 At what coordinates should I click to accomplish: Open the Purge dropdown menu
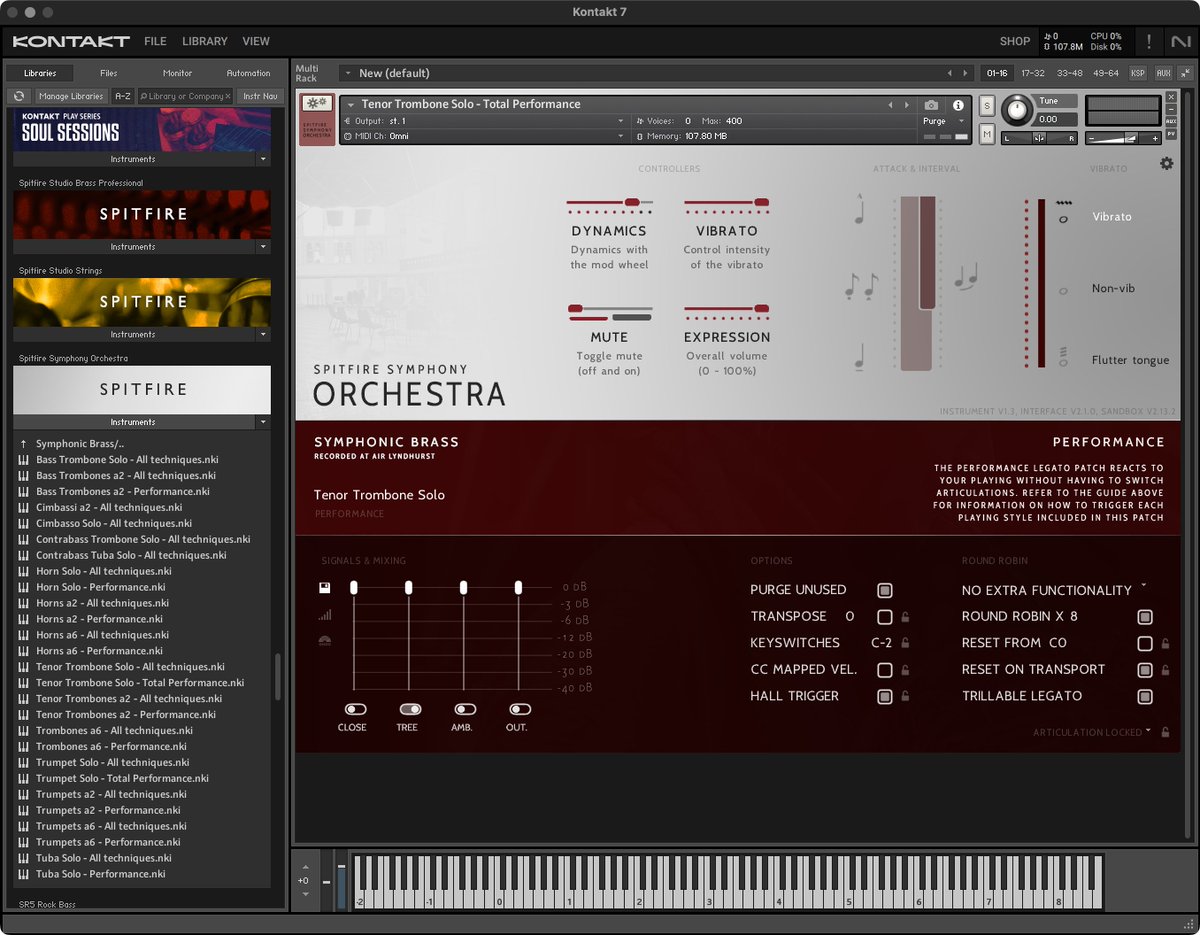[945, 121]
